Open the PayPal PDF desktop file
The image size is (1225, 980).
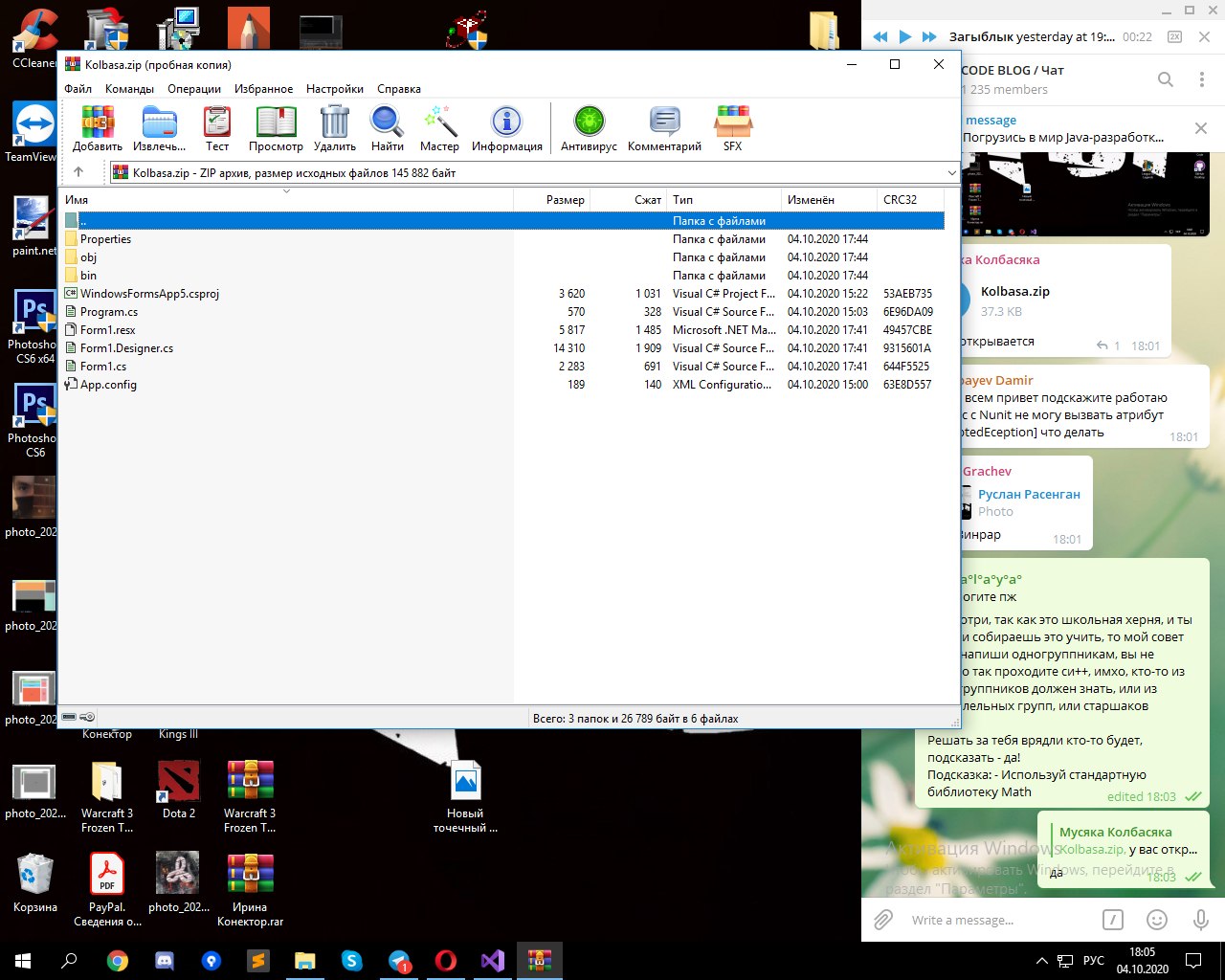pyautogui.click(x=107, y=890)
